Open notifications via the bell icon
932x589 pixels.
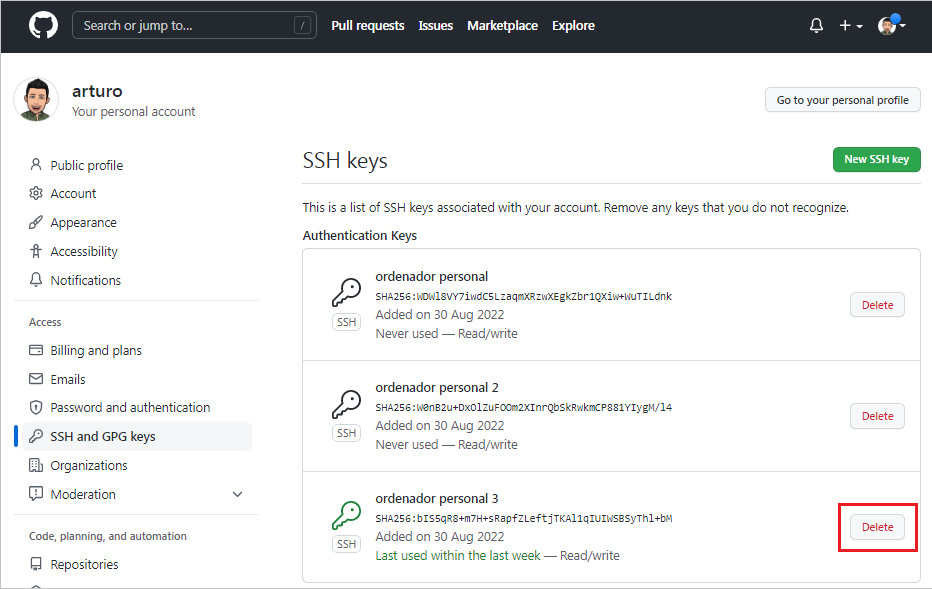point(815,25)
